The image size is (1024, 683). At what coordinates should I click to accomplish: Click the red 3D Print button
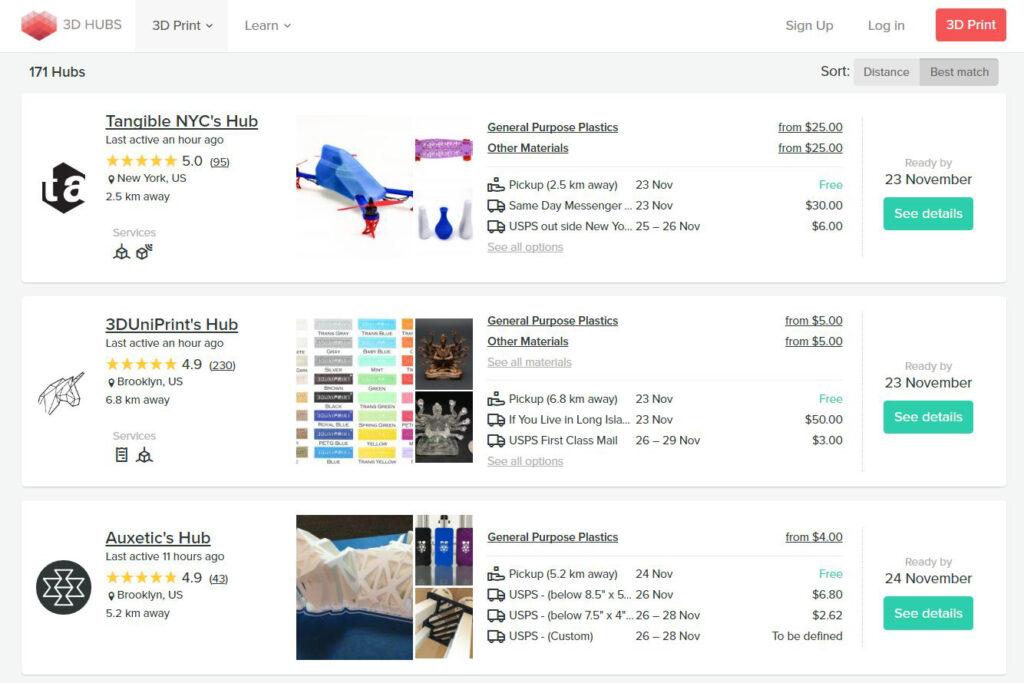[970, 25]
